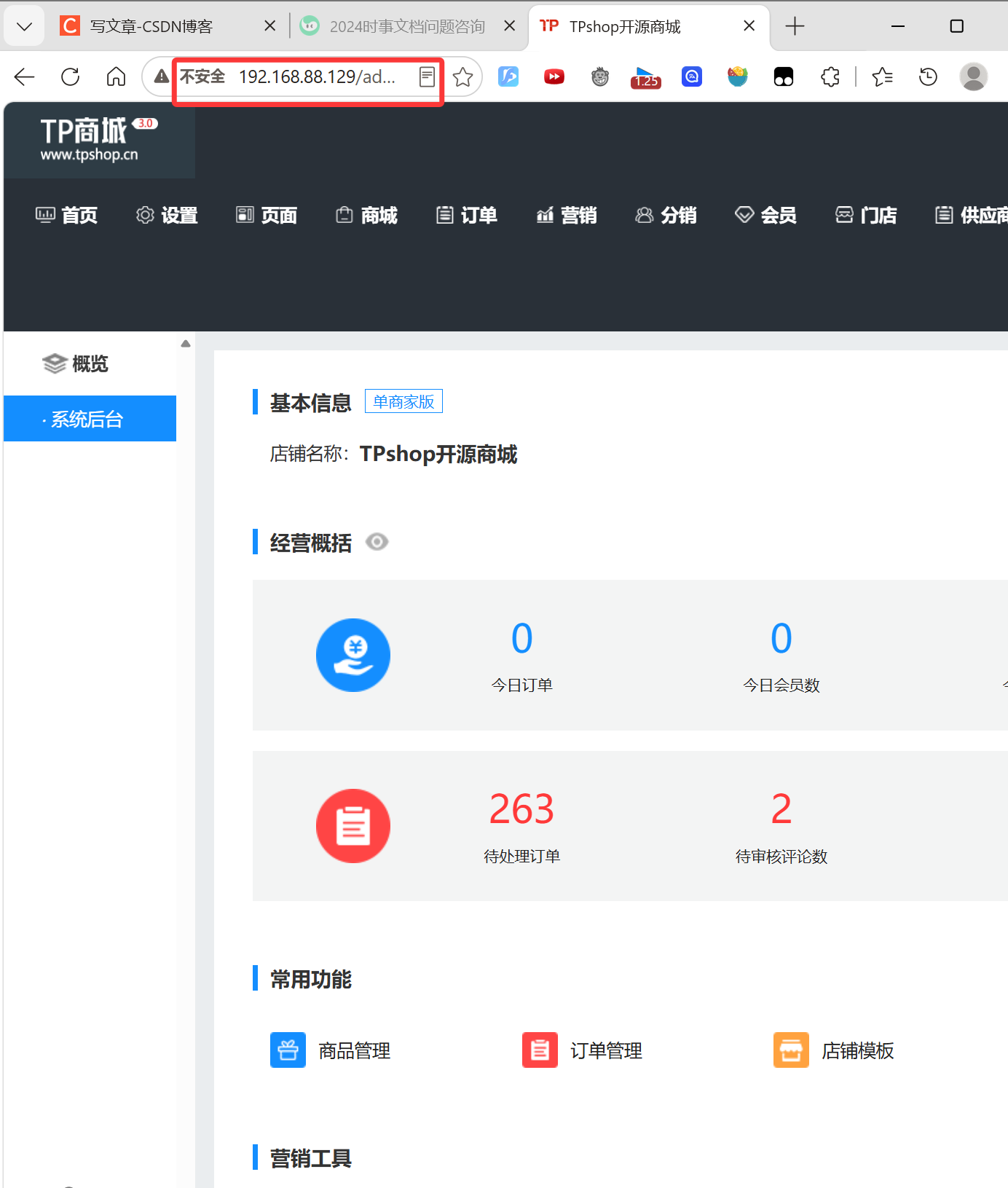The height and width of the screenshot is (1188, 1008).
Task: Bookmark this page with the star icon
Action: pyautogui.click(x=462, y=76)
